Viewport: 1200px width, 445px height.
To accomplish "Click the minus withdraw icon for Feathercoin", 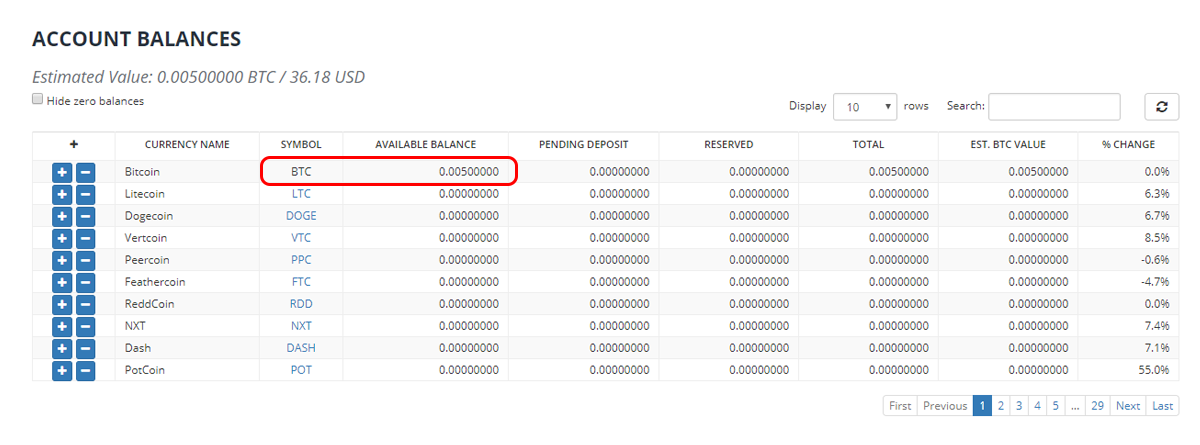I will [x=85, y=282].
